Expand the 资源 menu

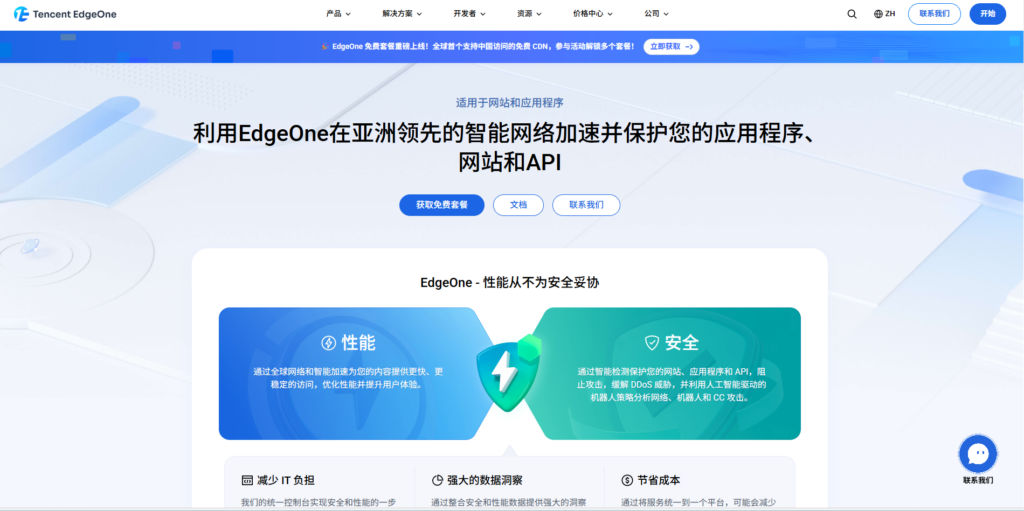pyautogui.click(x=529, y=14)
